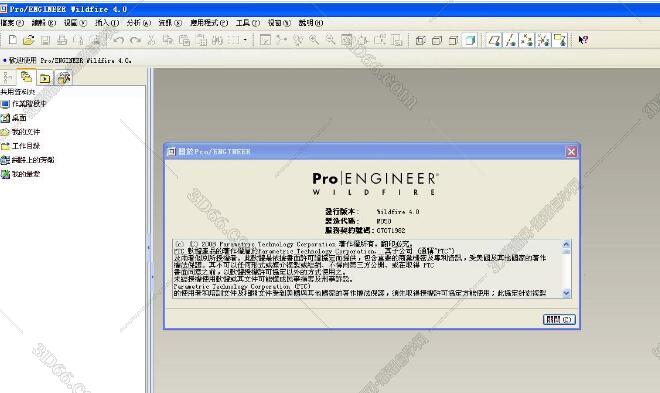This screenshot has width=660, height=393.
Task: Click scroll-up arrow of license text
Action: click(x=566, y=244)
